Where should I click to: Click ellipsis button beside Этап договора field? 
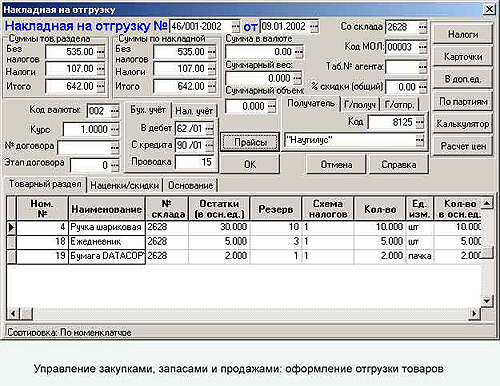click(115, 165)
